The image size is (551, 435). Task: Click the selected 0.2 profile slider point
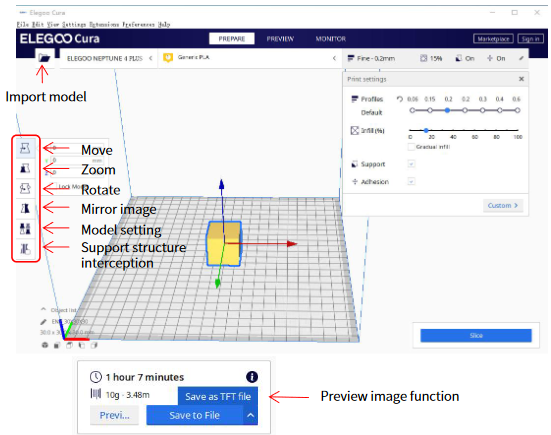click(447, 110)
